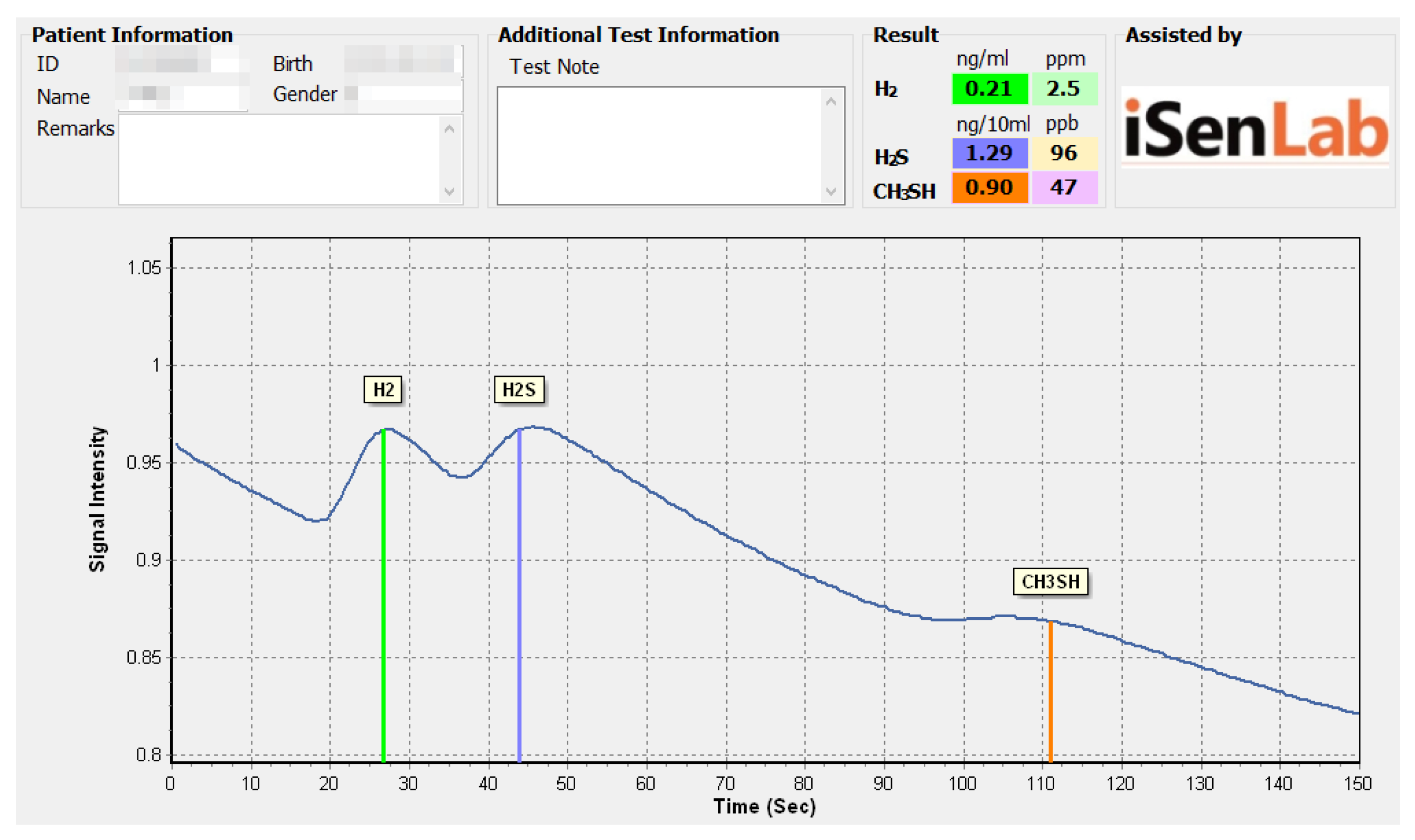Screen dimensions: 1415x840
Task: Click the Birth date field
Action: point(402,61)
